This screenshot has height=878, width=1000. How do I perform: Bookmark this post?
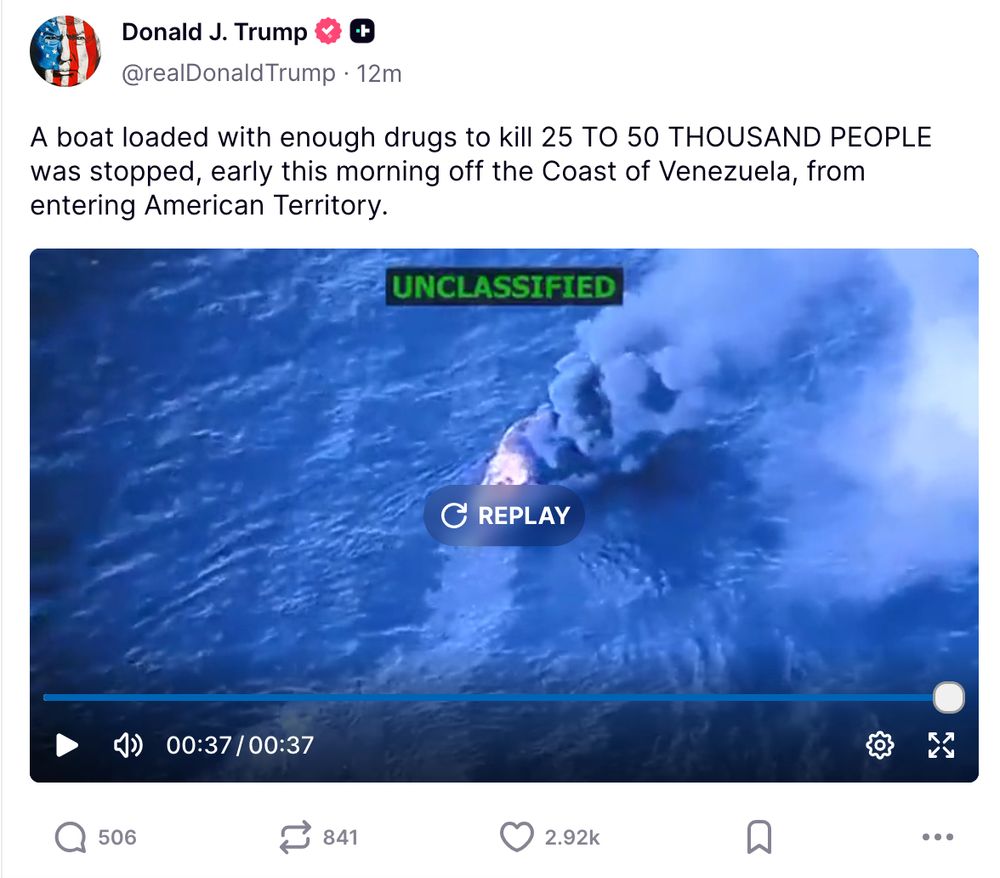[759, 837]
